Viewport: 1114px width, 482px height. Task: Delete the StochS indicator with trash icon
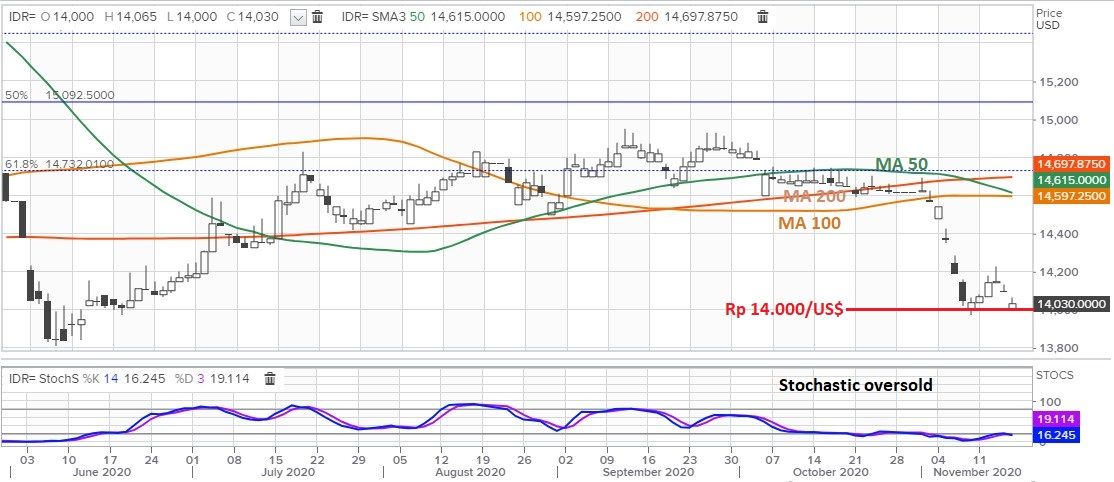(269, 379)
